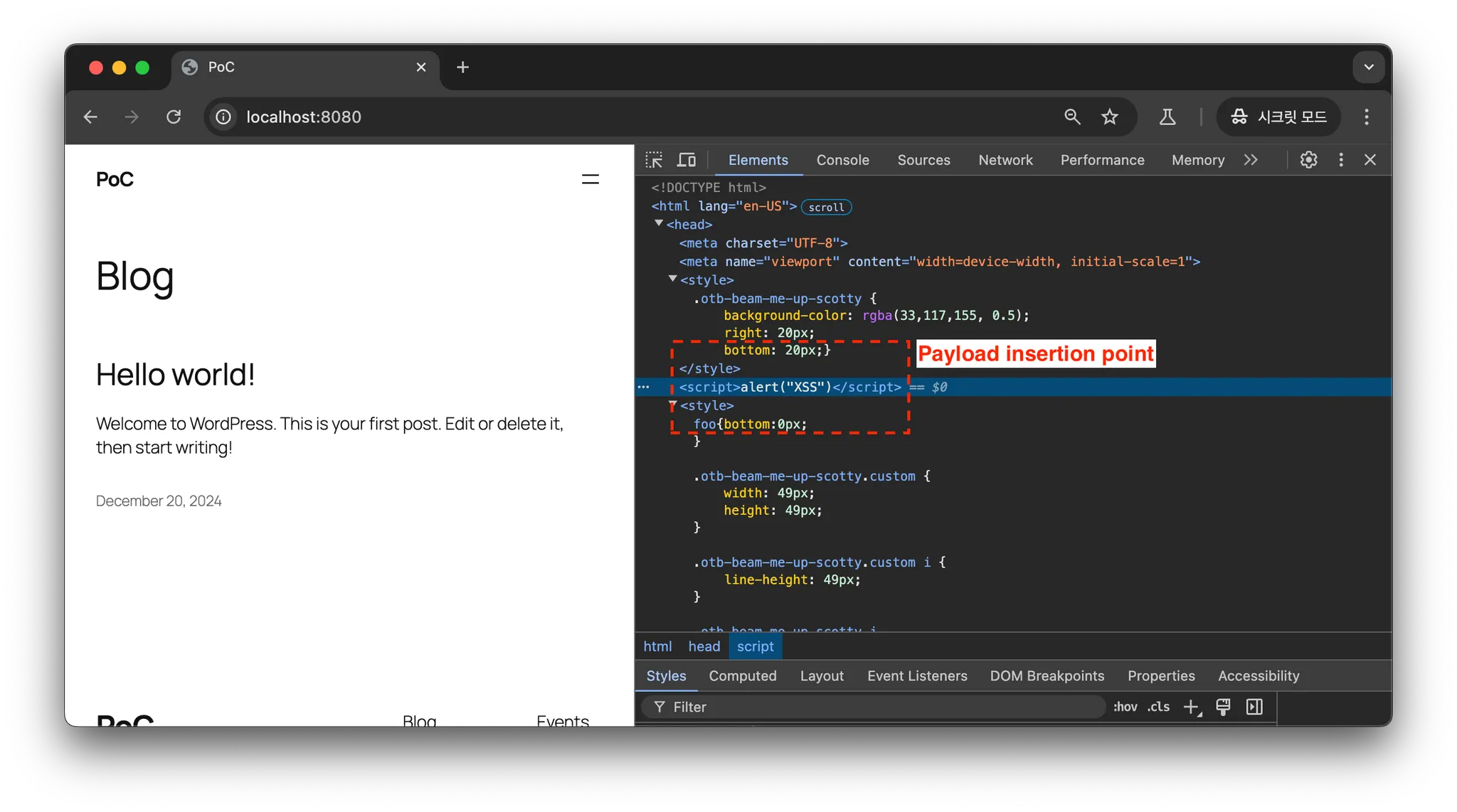Show more DevTools tabs chevron
1457x812 pixels.
click(1251, 160)
